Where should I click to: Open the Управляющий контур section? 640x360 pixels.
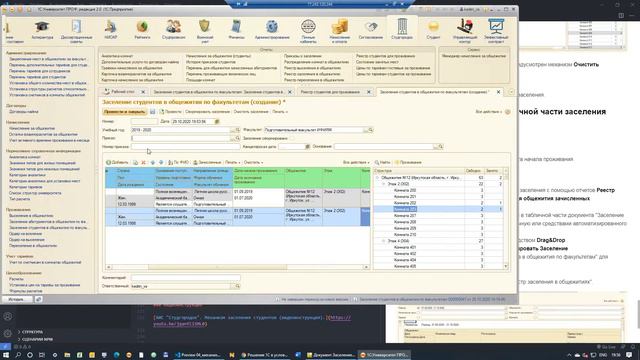tap(465, 31)
